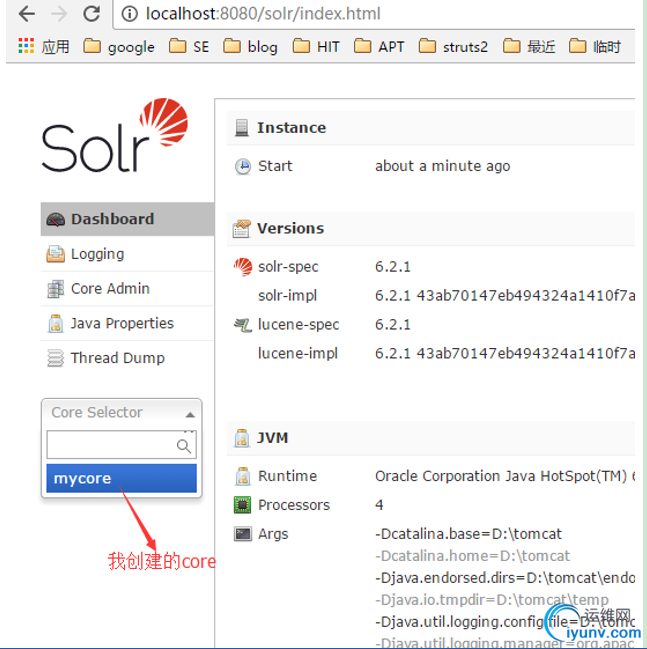Click the magnifier icon in core search
This screenshot has height=649, width=647.
pyautogui.click(x=184, y=446)
